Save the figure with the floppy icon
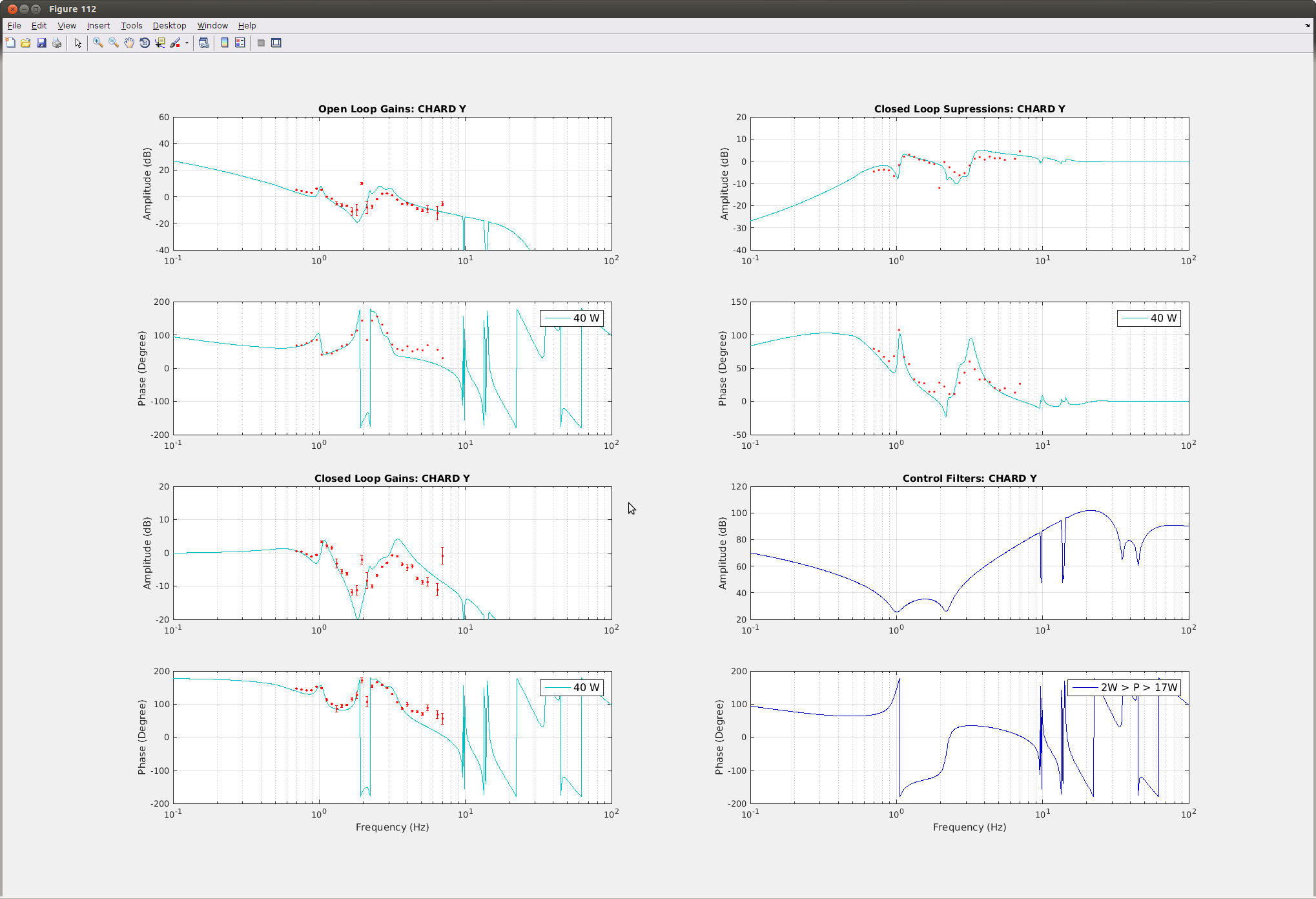The width and height of the screenshot is (1316, 899). [x=41, y=43]
